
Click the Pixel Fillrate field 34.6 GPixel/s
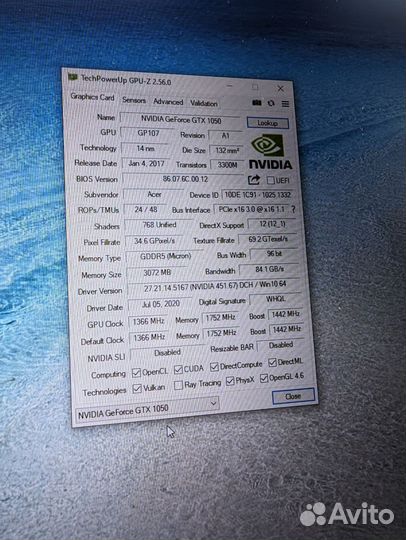[154, 241]
